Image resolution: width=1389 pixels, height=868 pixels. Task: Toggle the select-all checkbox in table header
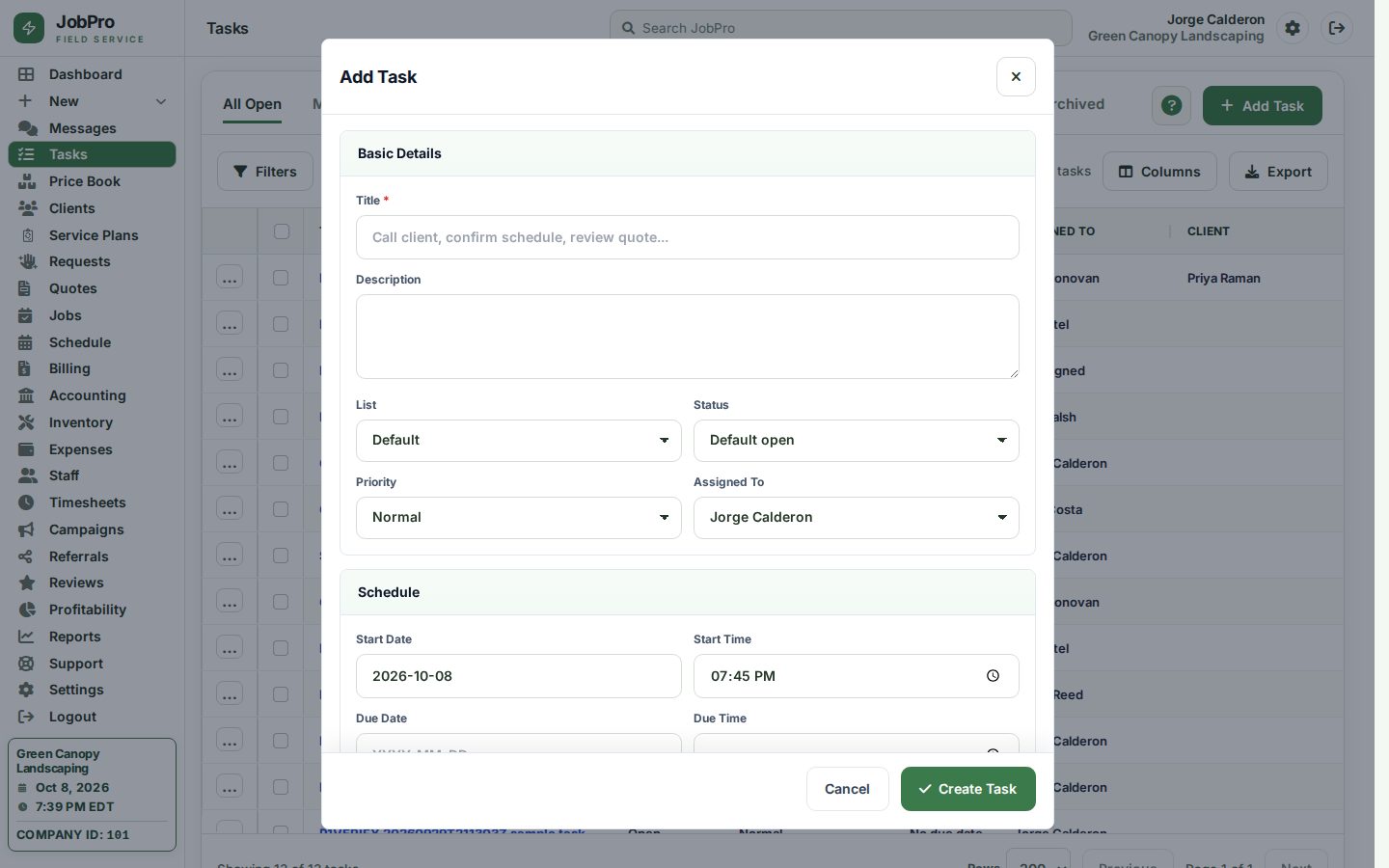click(282, 231)
